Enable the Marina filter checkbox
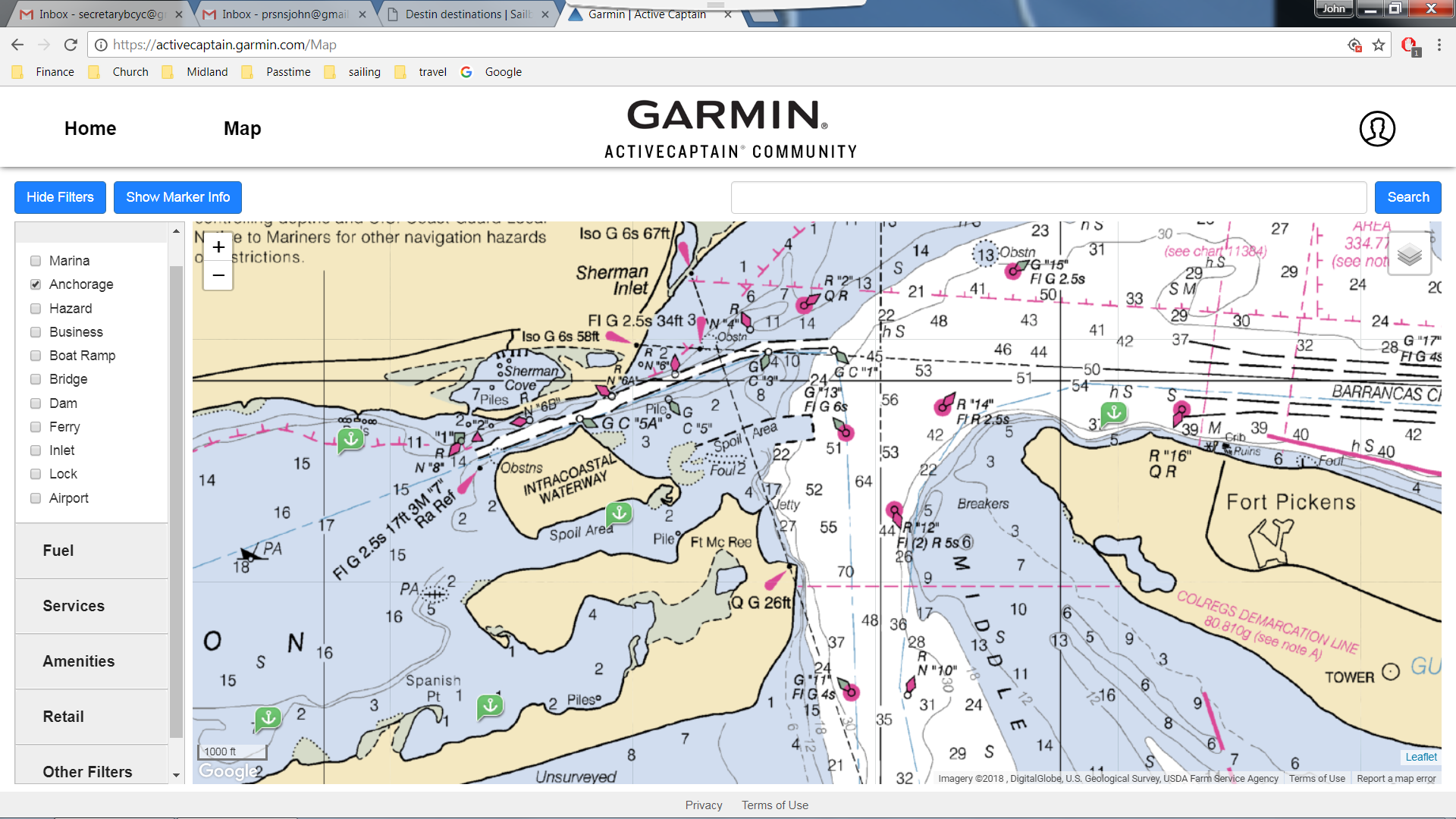 pos(36,261)
